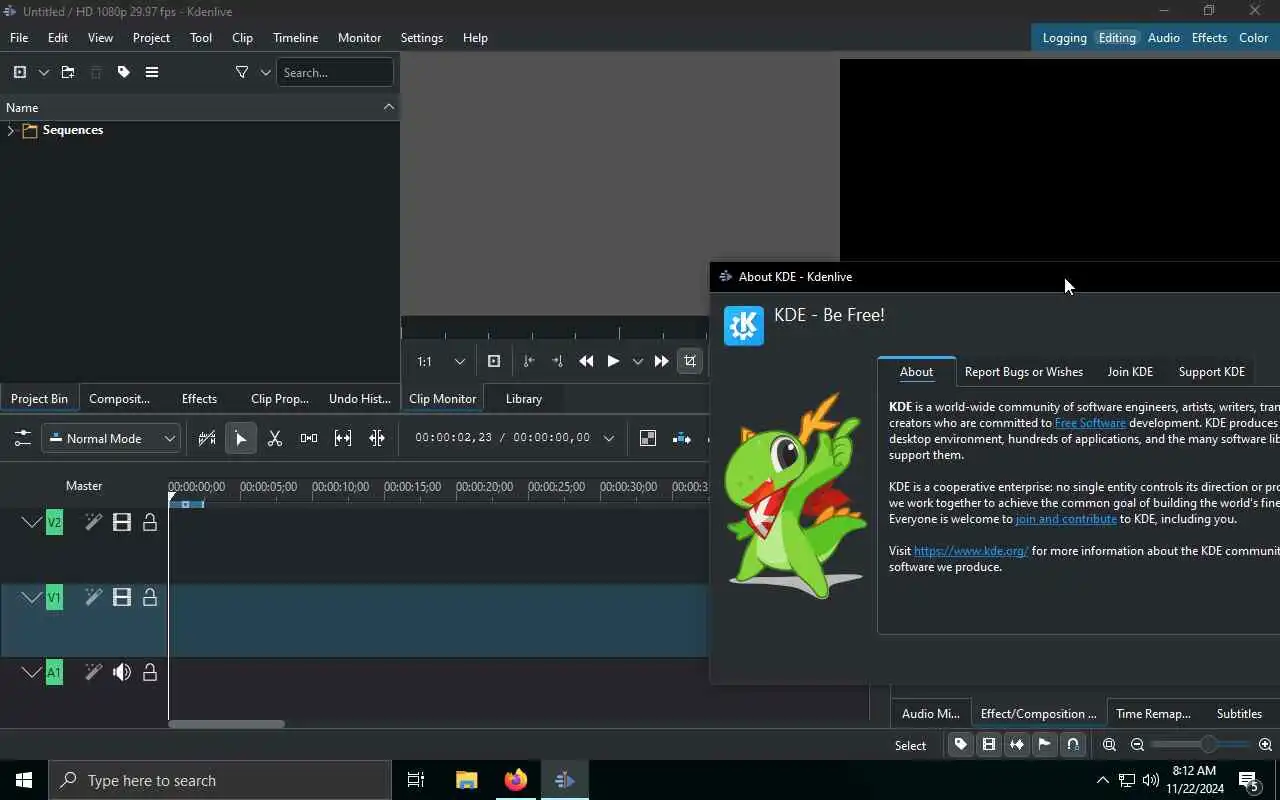Viewport: 1280px width, 800px height.
Task: Toggle the crop edit mode icon in clip monitor
Action: tap(690, 361)
